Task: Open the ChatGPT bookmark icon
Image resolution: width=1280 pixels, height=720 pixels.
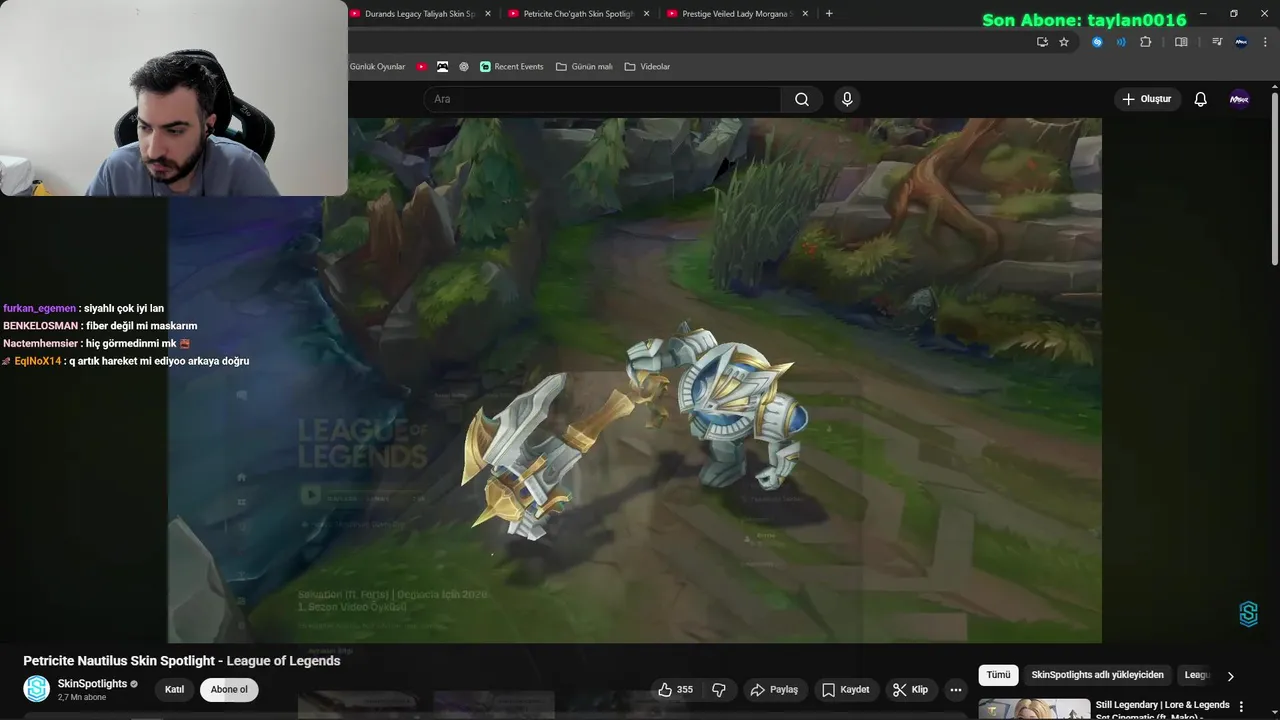Action: pos(464,67)
